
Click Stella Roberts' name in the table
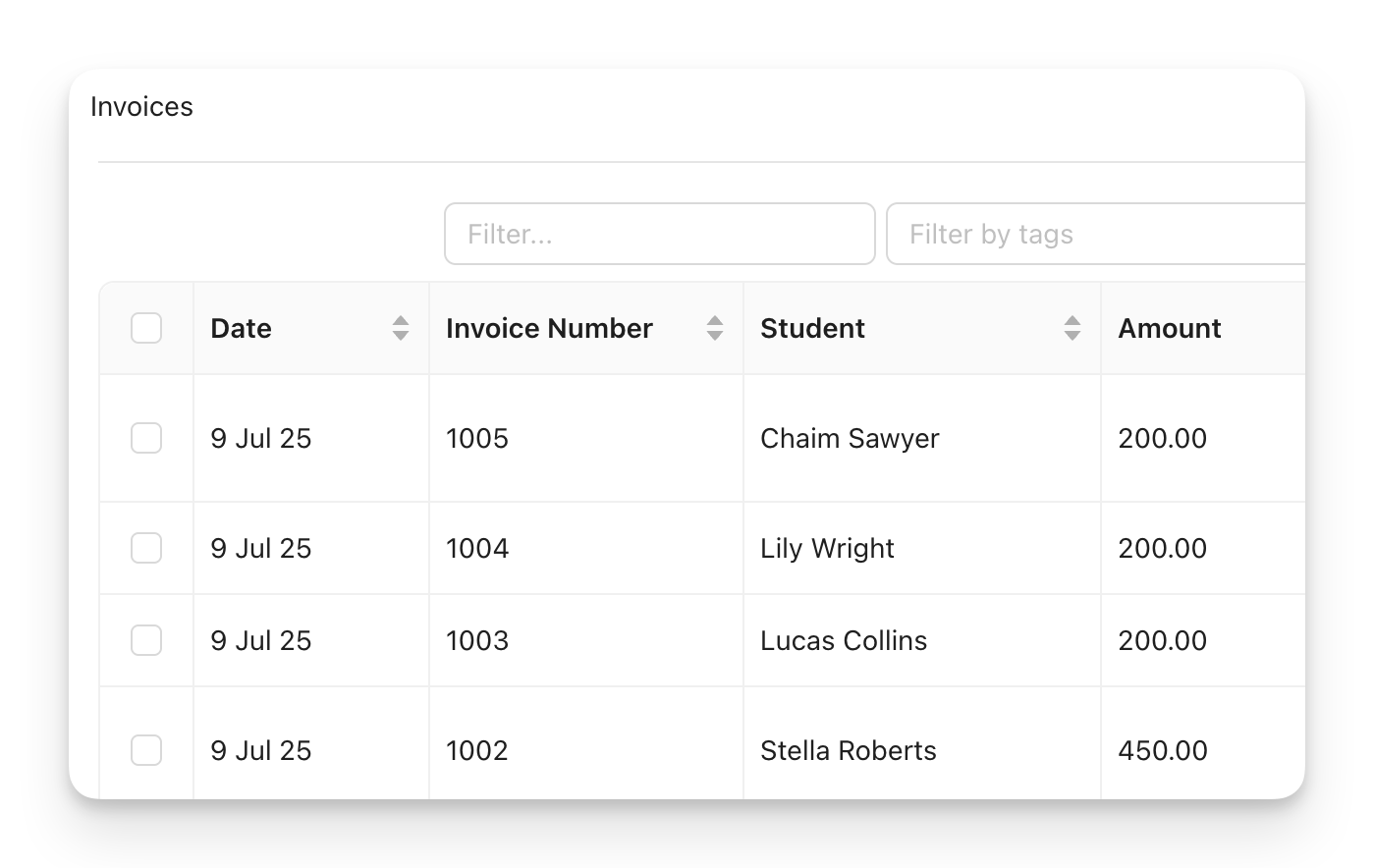(x=847, y=750)
